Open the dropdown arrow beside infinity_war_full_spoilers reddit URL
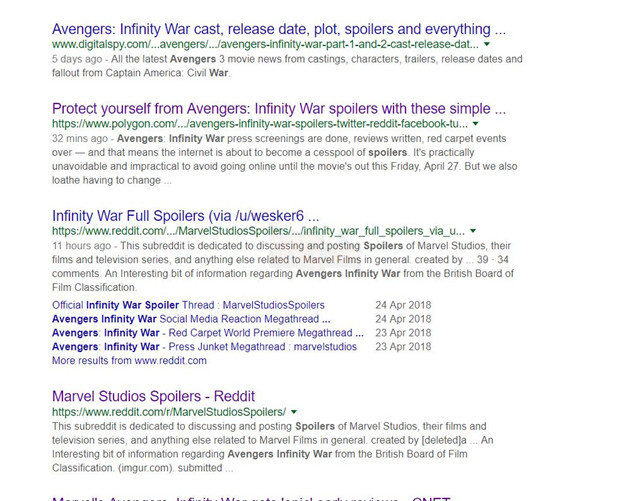The width and height of the screenshot is (630, 501). pyautogui.click(x=473, y=231)
